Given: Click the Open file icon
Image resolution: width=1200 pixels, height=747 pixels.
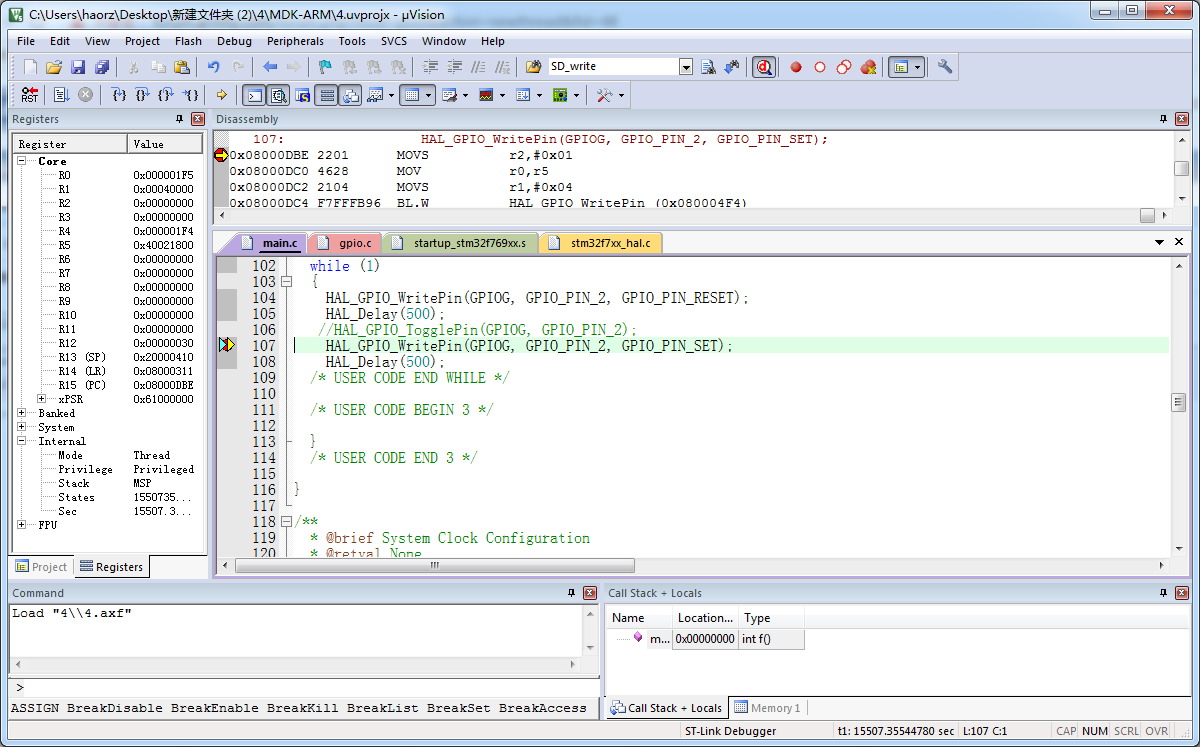Looking at the screenshot, I should click(54, 67).
